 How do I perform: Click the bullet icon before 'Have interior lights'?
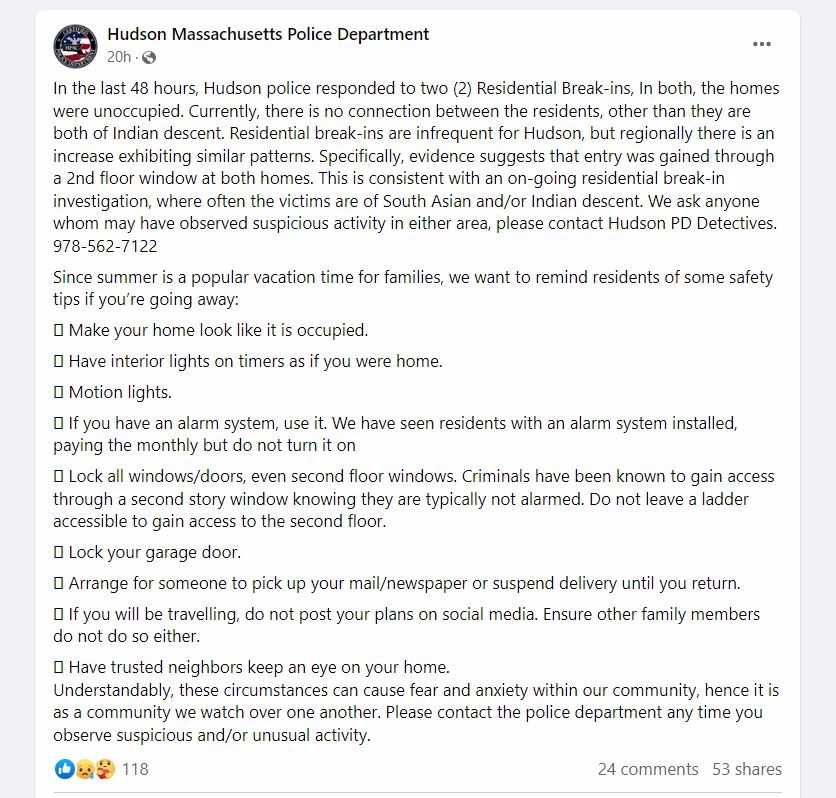[59, 361]
